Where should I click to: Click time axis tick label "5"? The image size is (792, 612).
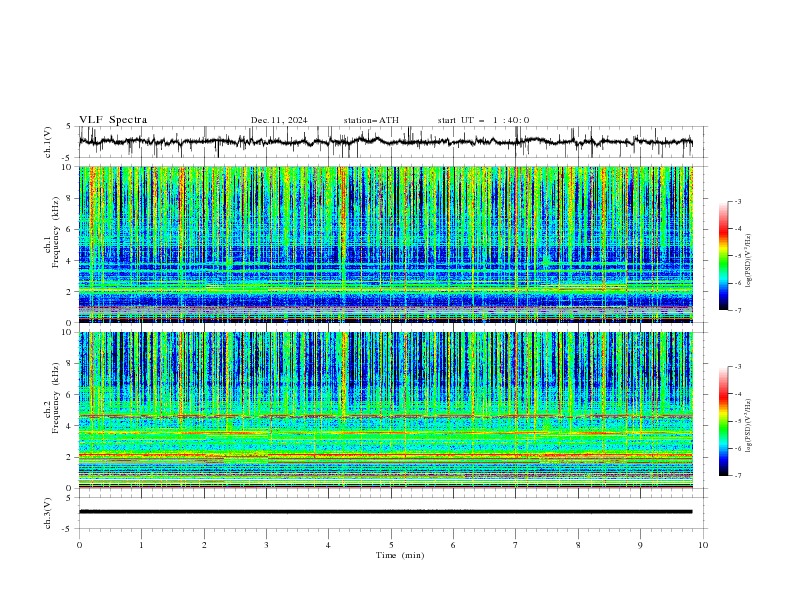(x=391, y=545)
